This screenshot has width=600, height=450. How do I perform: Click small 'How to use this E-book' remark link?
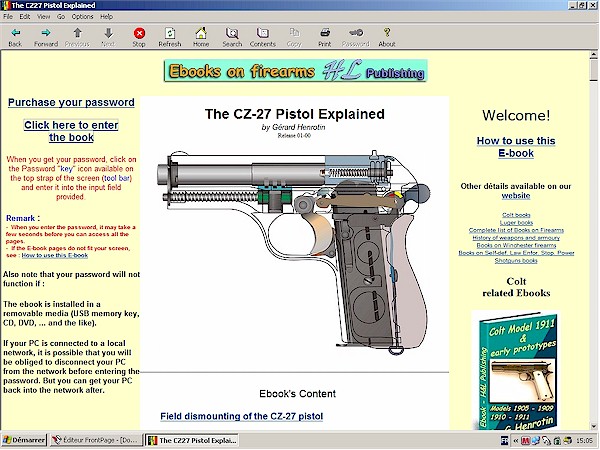pos(55,256)
